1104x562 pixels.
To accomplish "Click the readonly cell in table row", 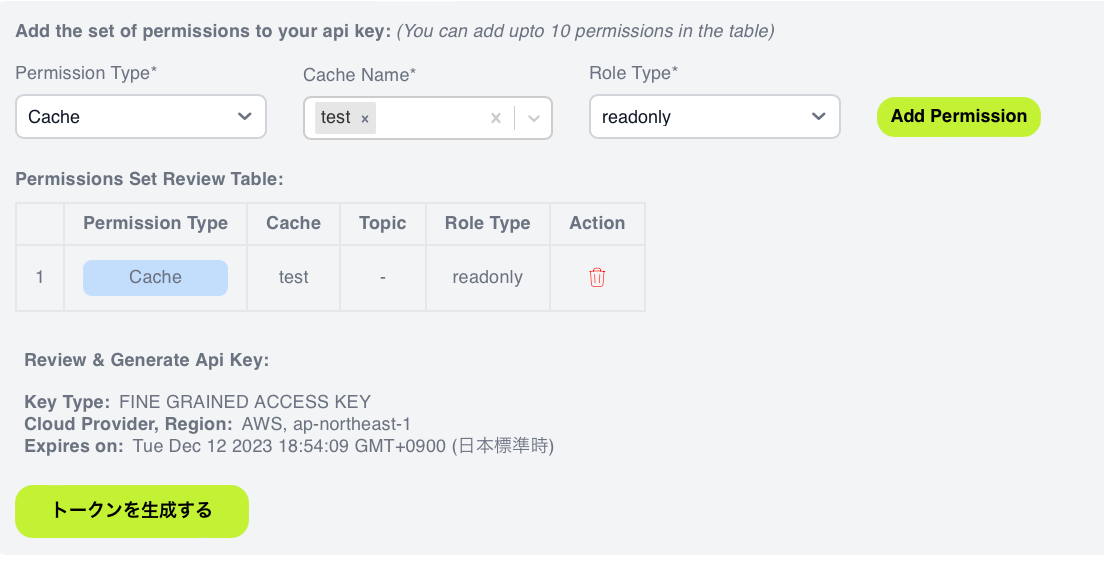I will tap(487, 277).
